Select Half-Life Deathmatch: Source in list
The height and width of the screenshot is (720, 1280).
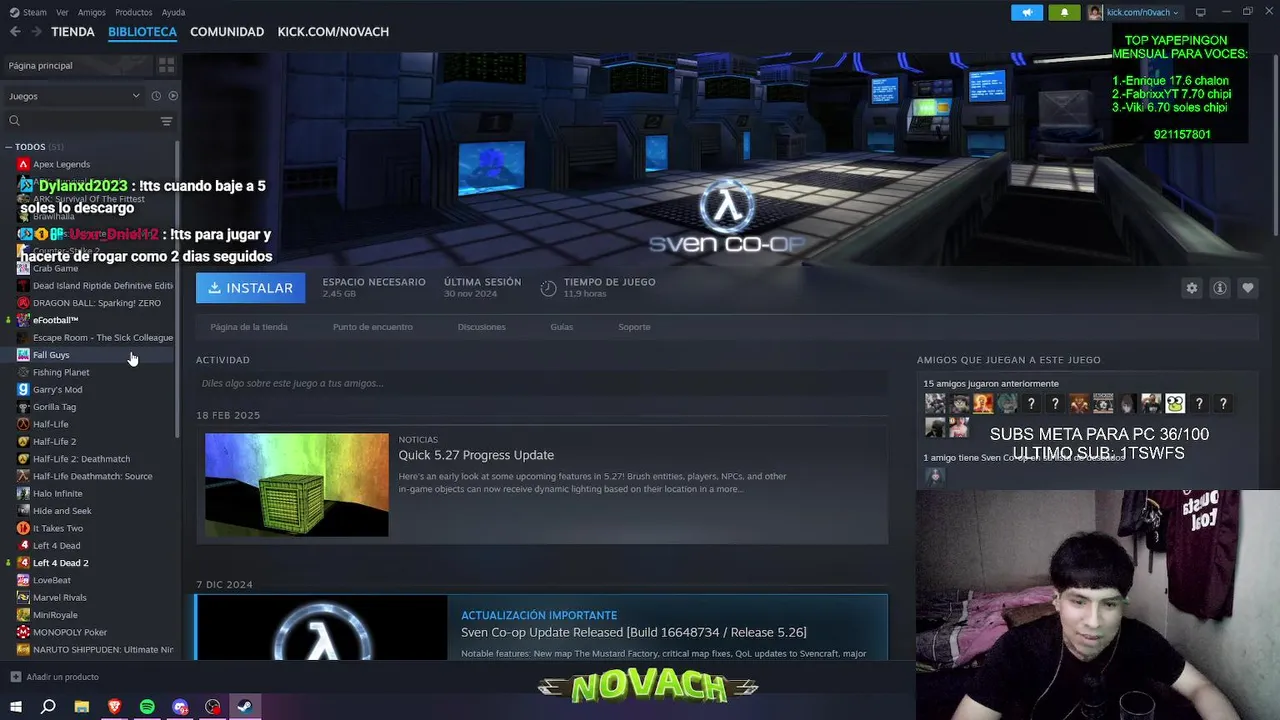pos(92,476)
